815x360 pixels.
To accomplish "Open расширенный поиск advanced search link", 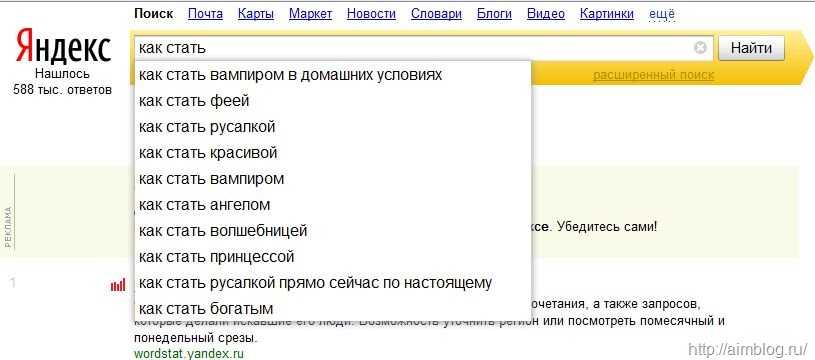I will (653, 75).
